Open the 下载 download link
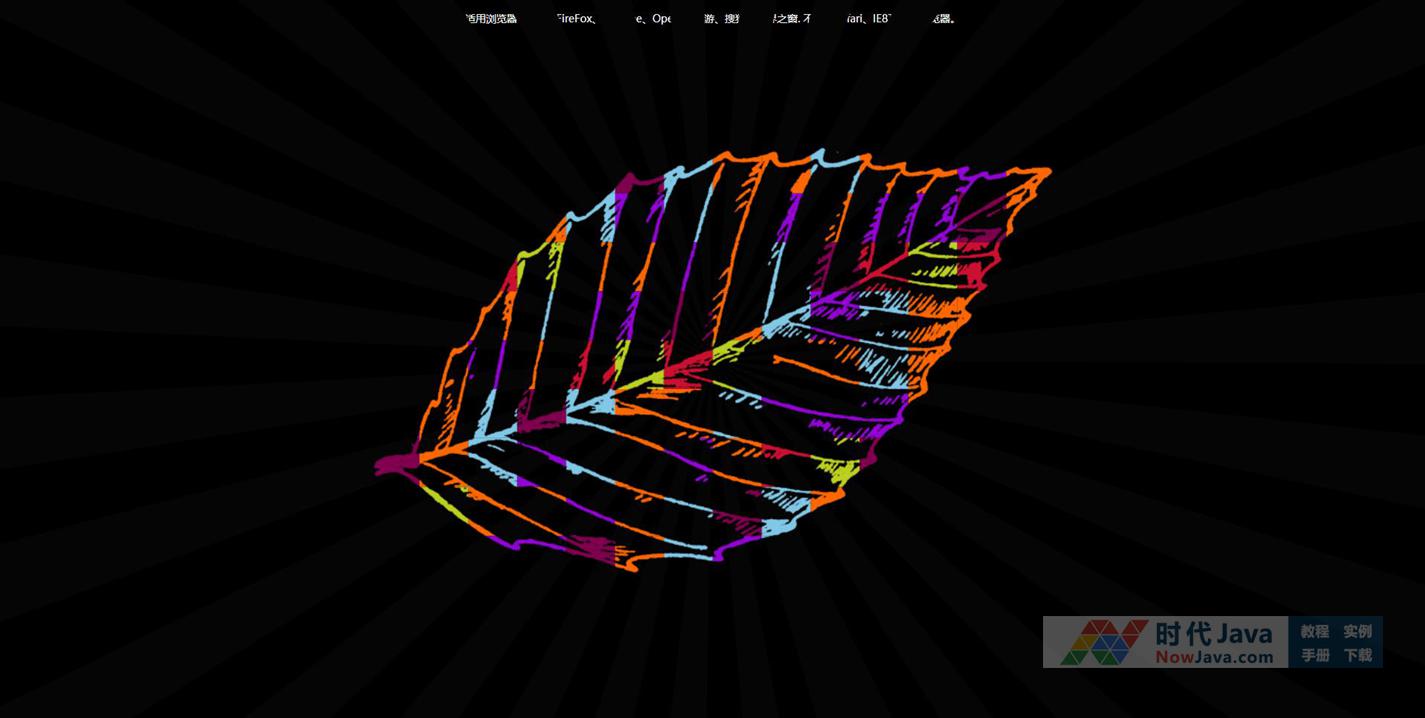 (1357, 655)
